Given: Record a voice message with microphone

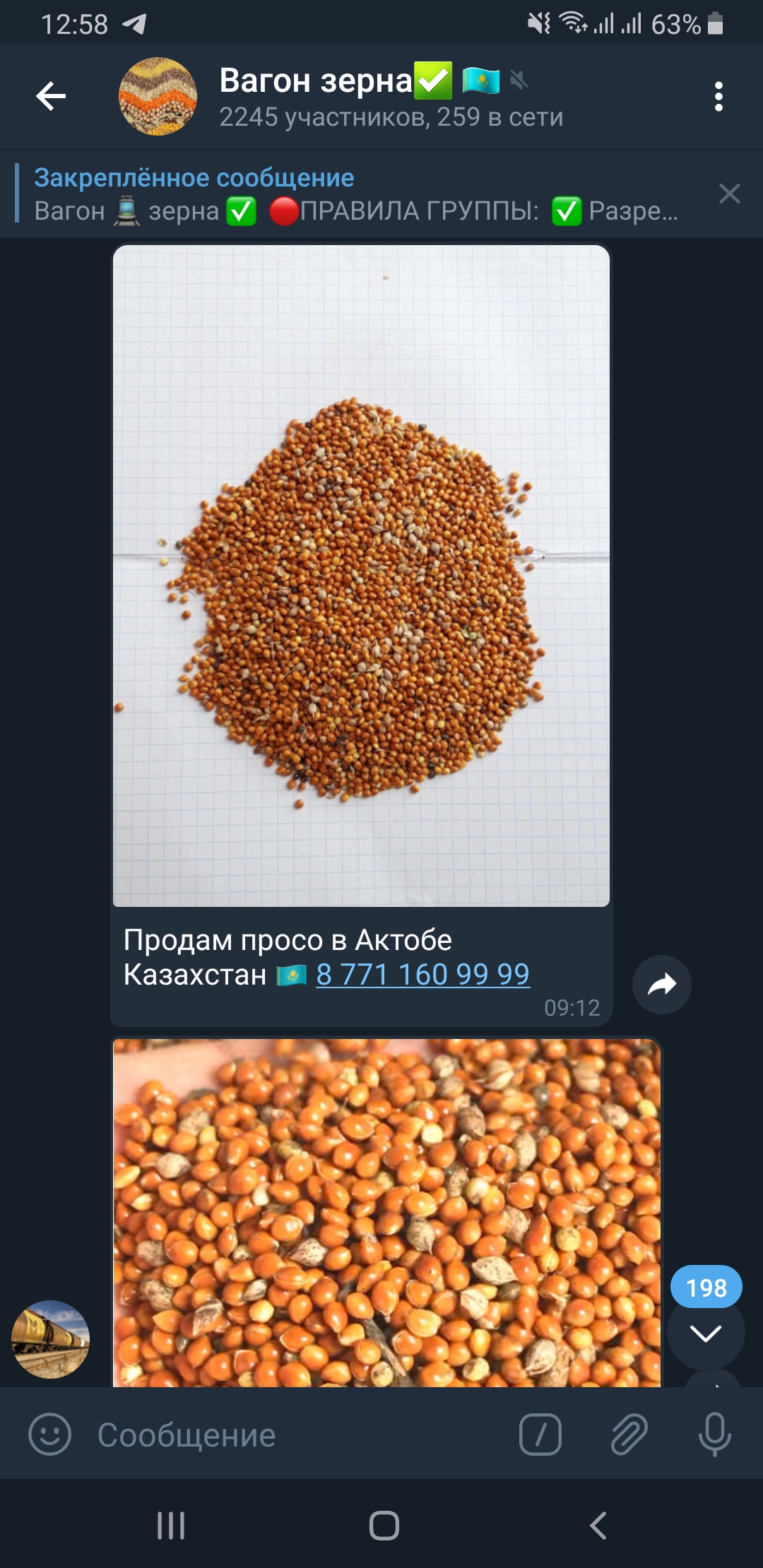Looking at the screenshot, I should pyautogui.click(x=714, y=1434).
